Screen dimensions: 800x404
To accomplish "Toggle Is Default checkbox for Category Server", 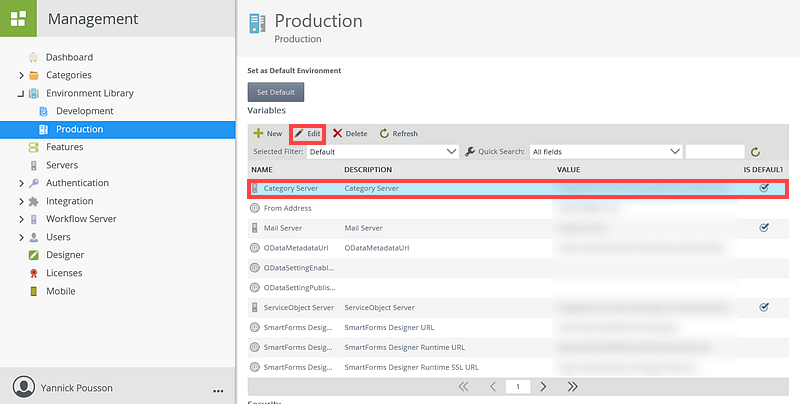I will [x=764, y=188].
